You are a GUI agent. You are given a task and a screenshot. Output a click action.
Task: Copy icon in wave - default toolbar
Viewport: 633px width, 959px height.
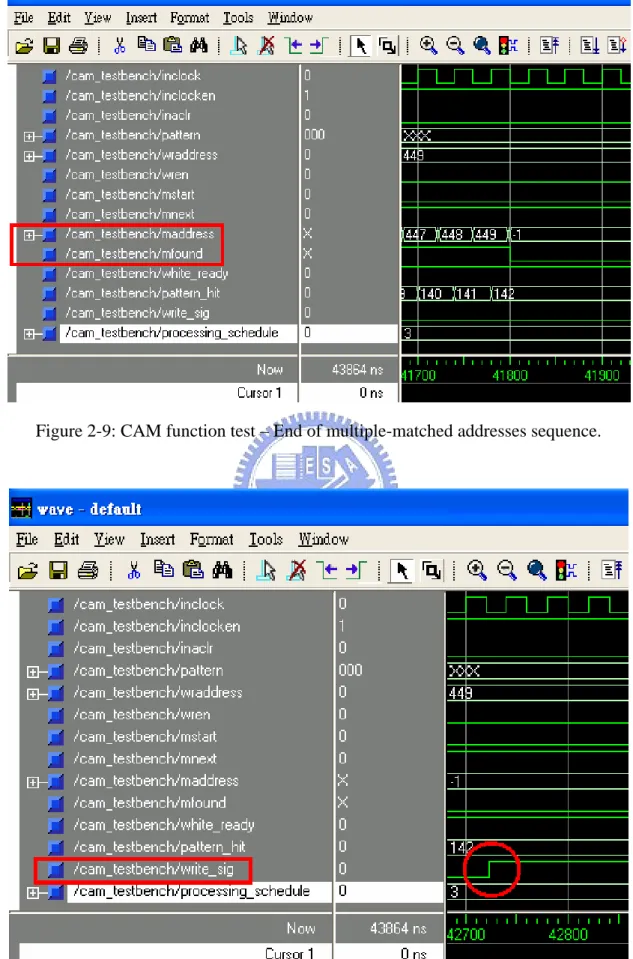[x=165, y=571]
